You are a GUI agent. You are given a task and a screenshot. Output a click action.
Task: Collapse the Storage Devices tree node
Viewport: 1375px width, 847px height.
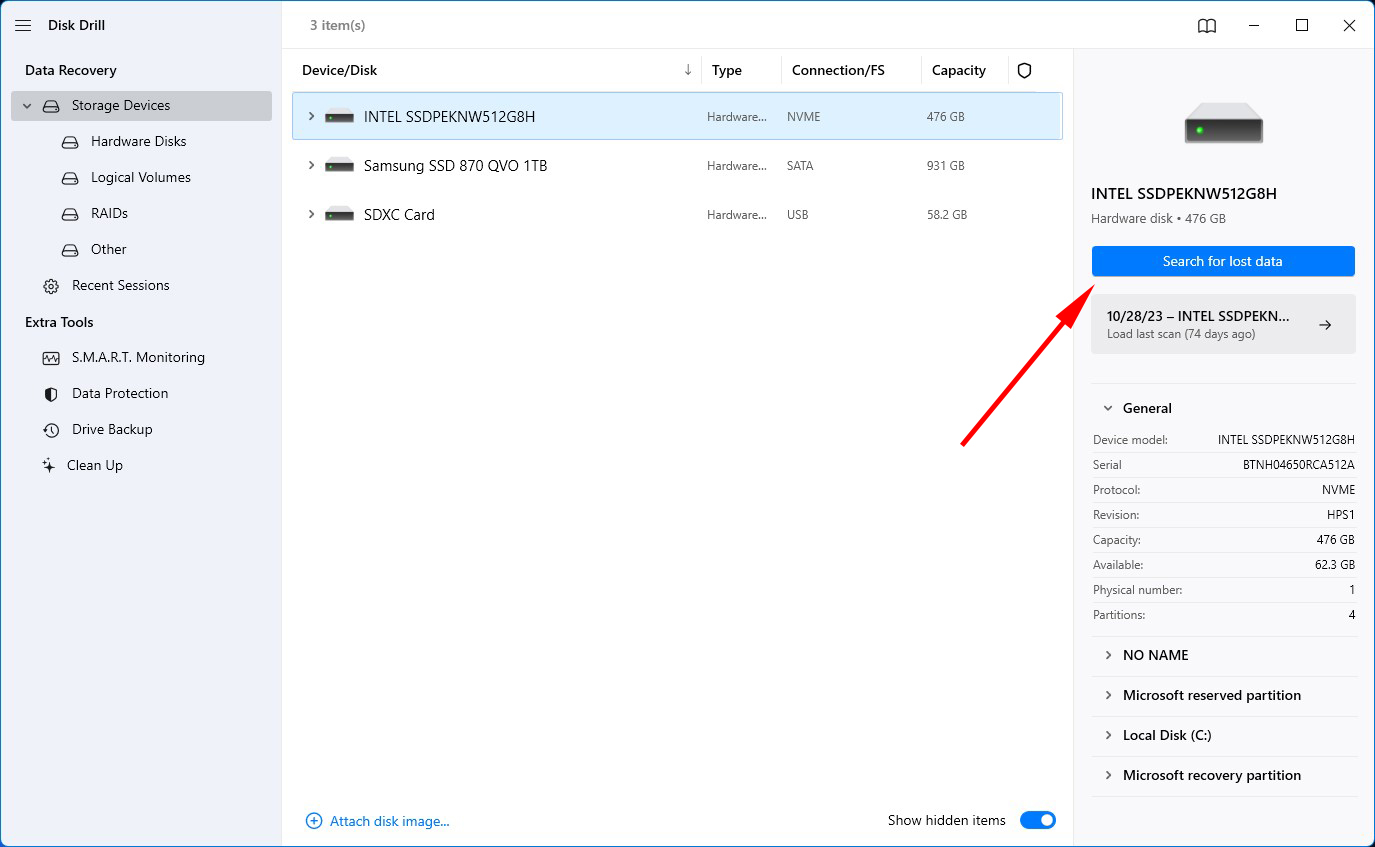coord(27,106)
